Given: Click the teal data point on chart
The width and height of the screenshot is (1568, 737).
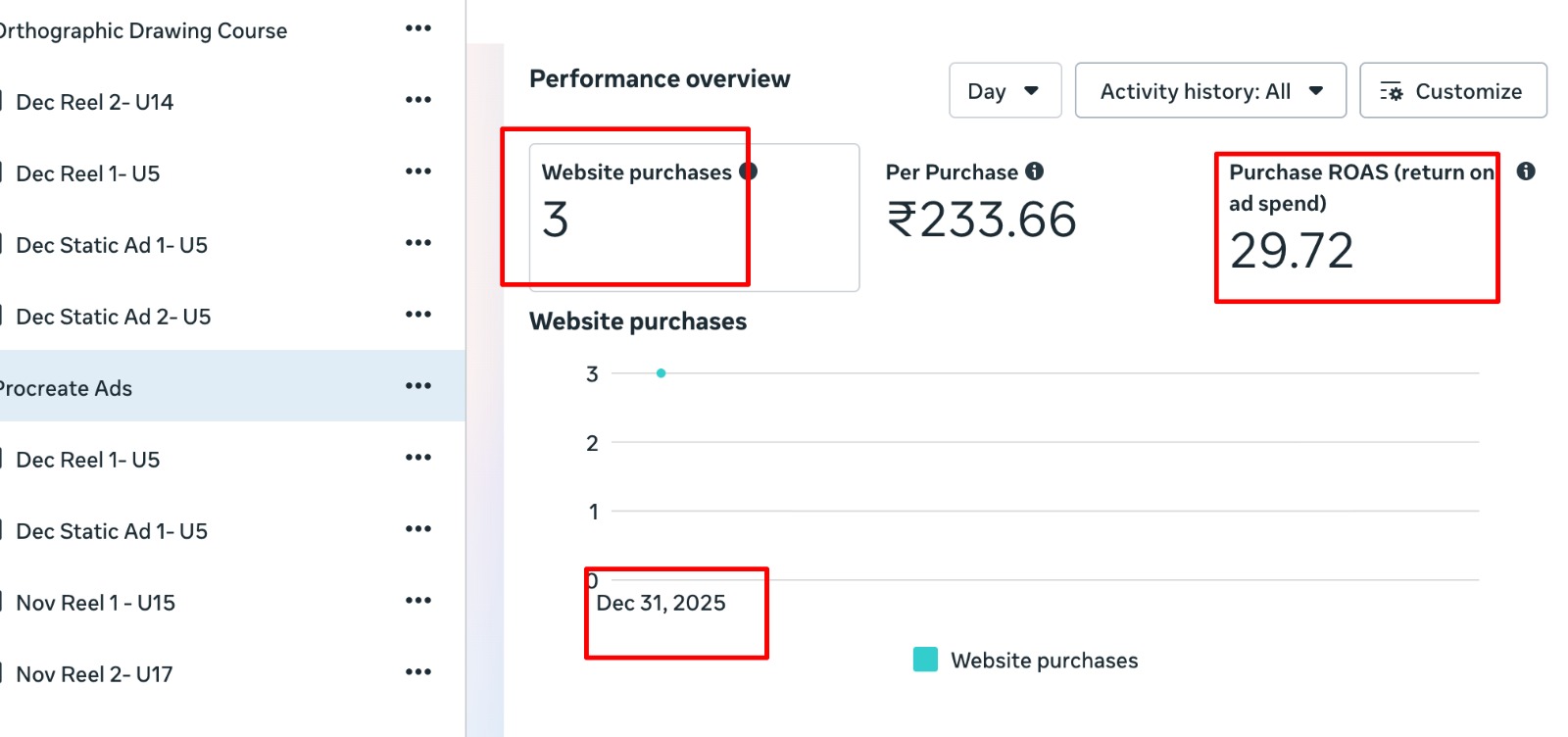Looking at the screenshot, I should (x=661, y=373).
